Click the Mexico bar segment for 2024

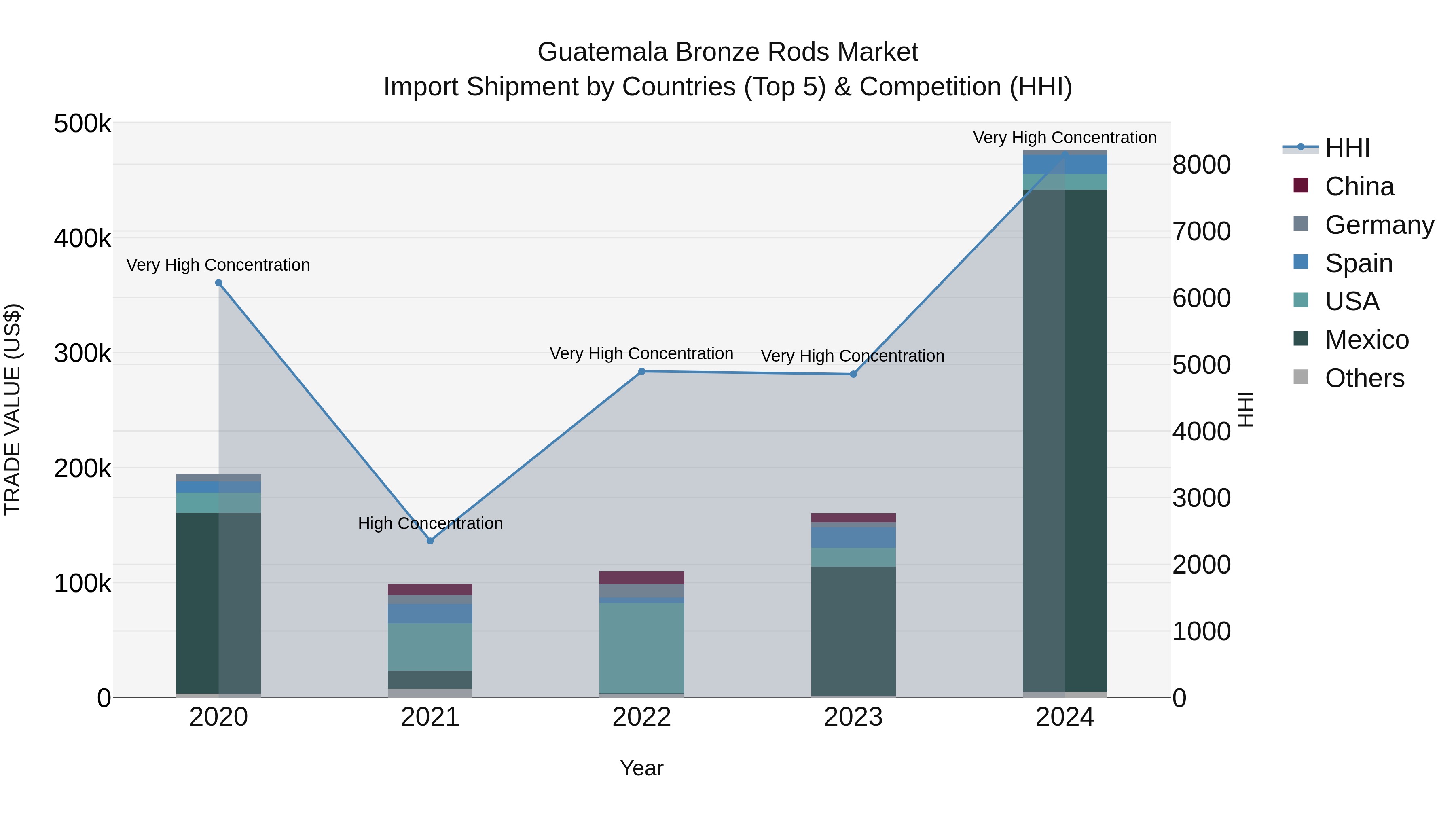click(1065, 441)
